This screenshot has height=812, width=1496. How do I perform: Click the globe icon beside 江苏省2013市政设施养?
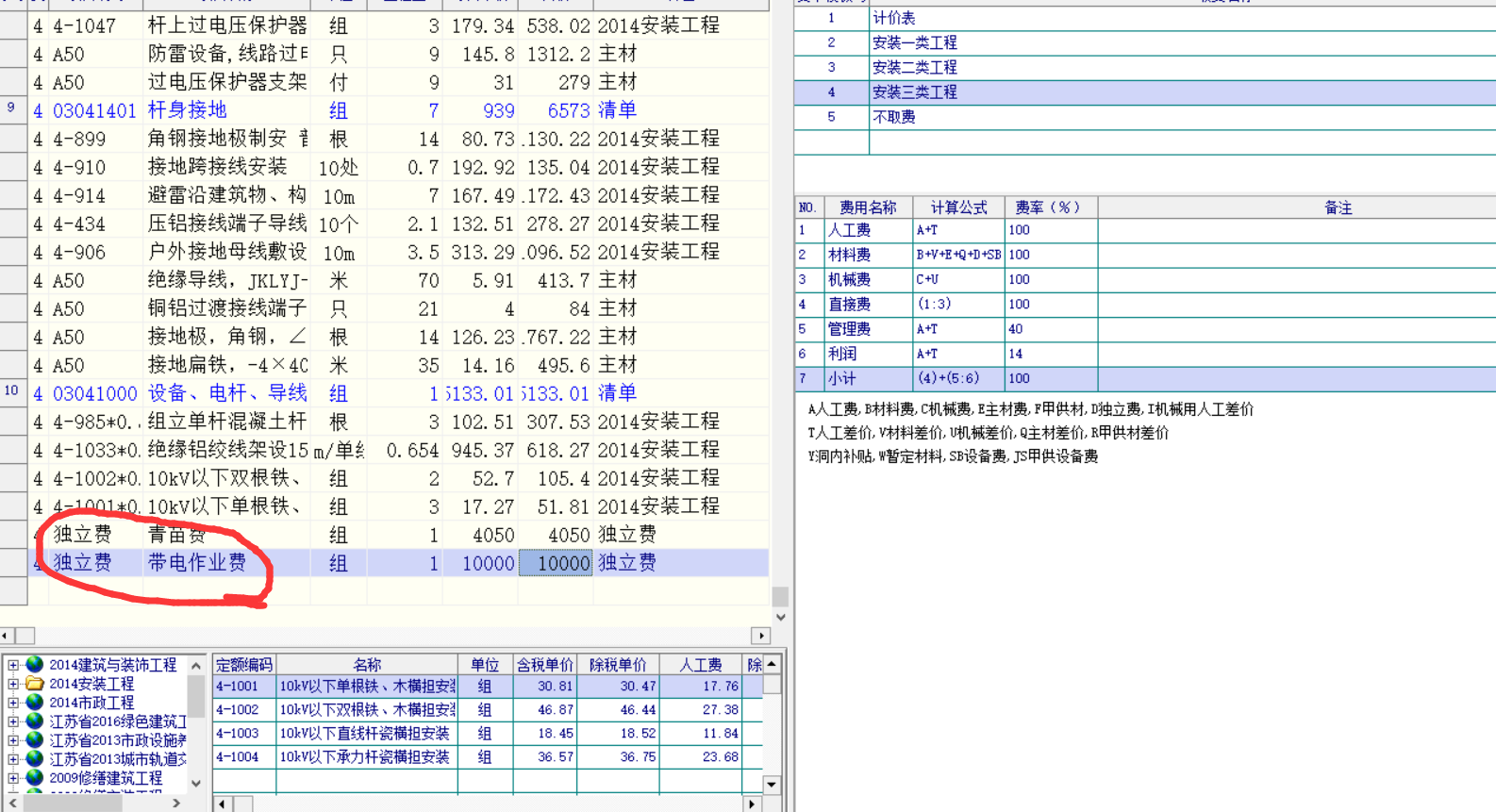[35, 740]
